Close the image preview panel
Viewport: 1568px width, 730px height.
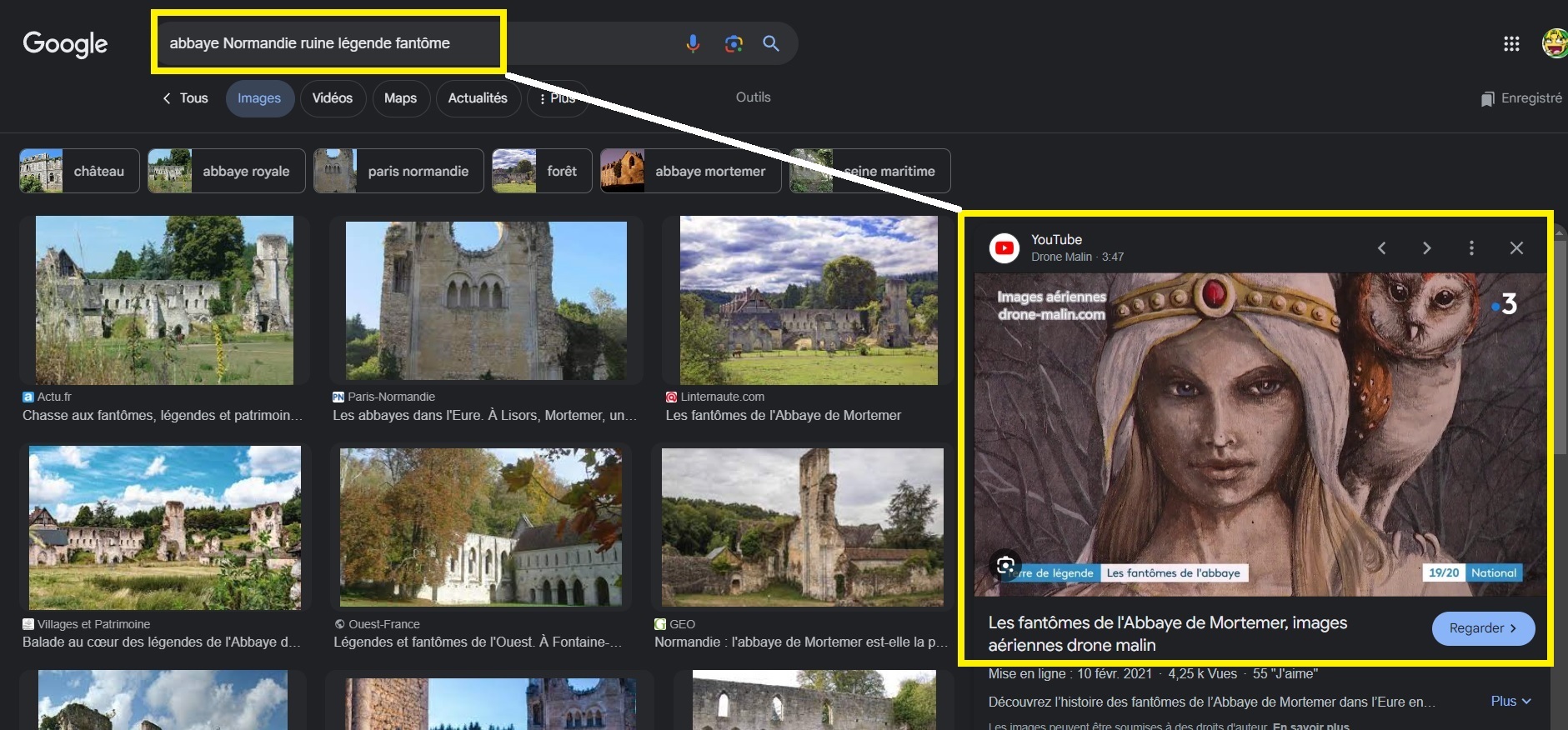[x=1516, y=248]
